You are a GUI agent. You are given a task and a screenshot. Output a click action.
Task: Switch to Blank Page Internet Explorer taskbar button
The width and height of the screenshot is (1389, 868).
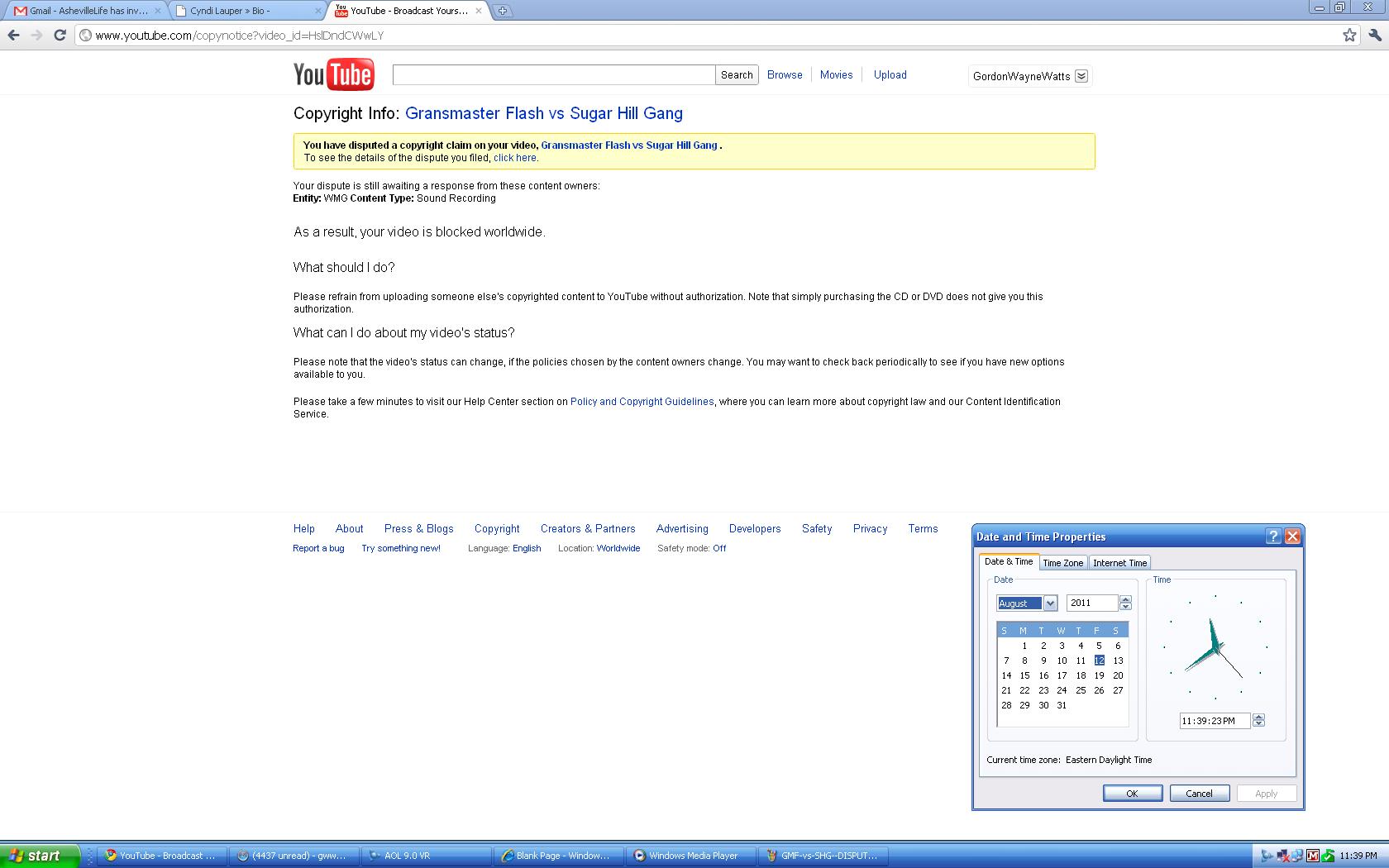click(560, 856)
